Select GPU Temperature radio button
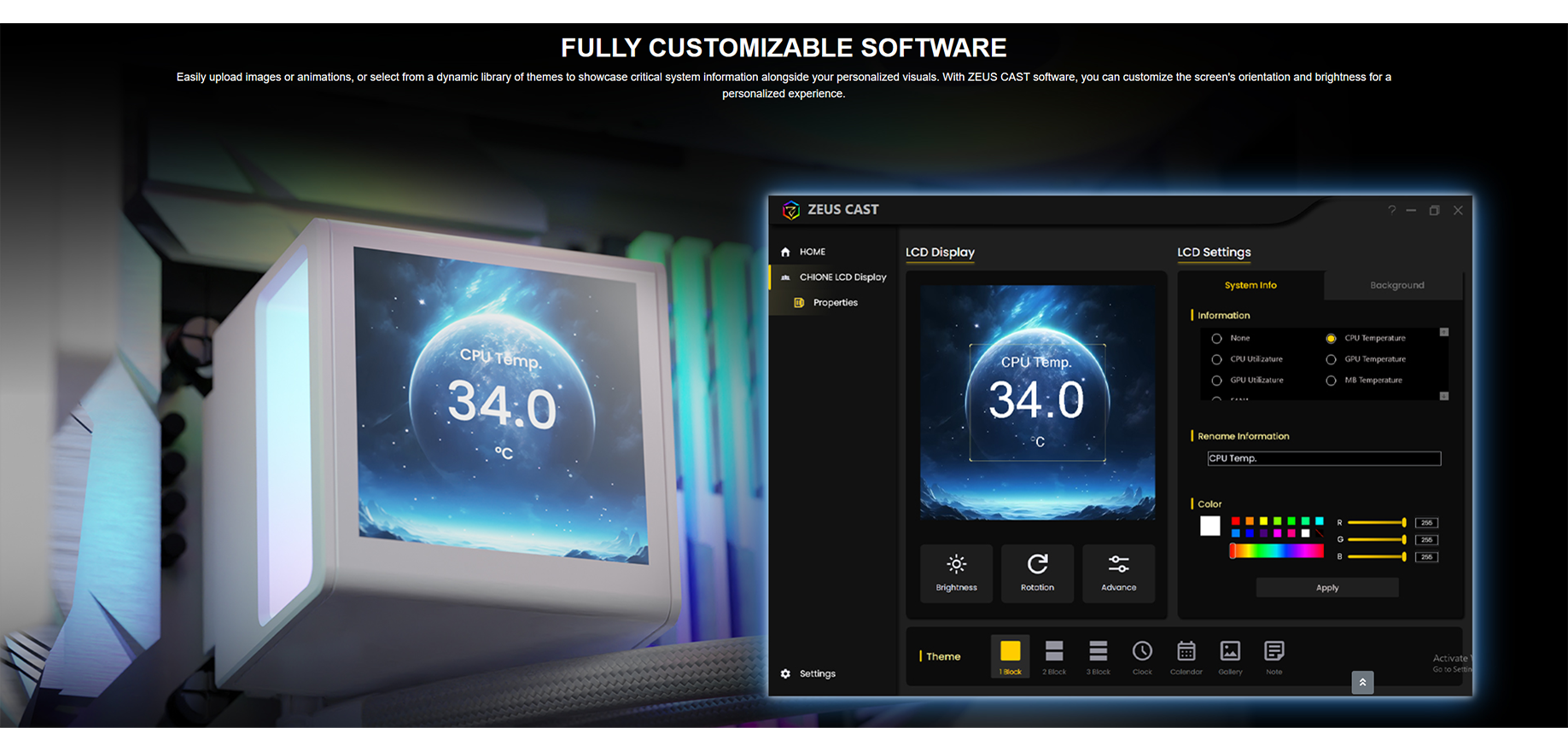This screenshot has height=751, width=1568. pos(1331,359)
